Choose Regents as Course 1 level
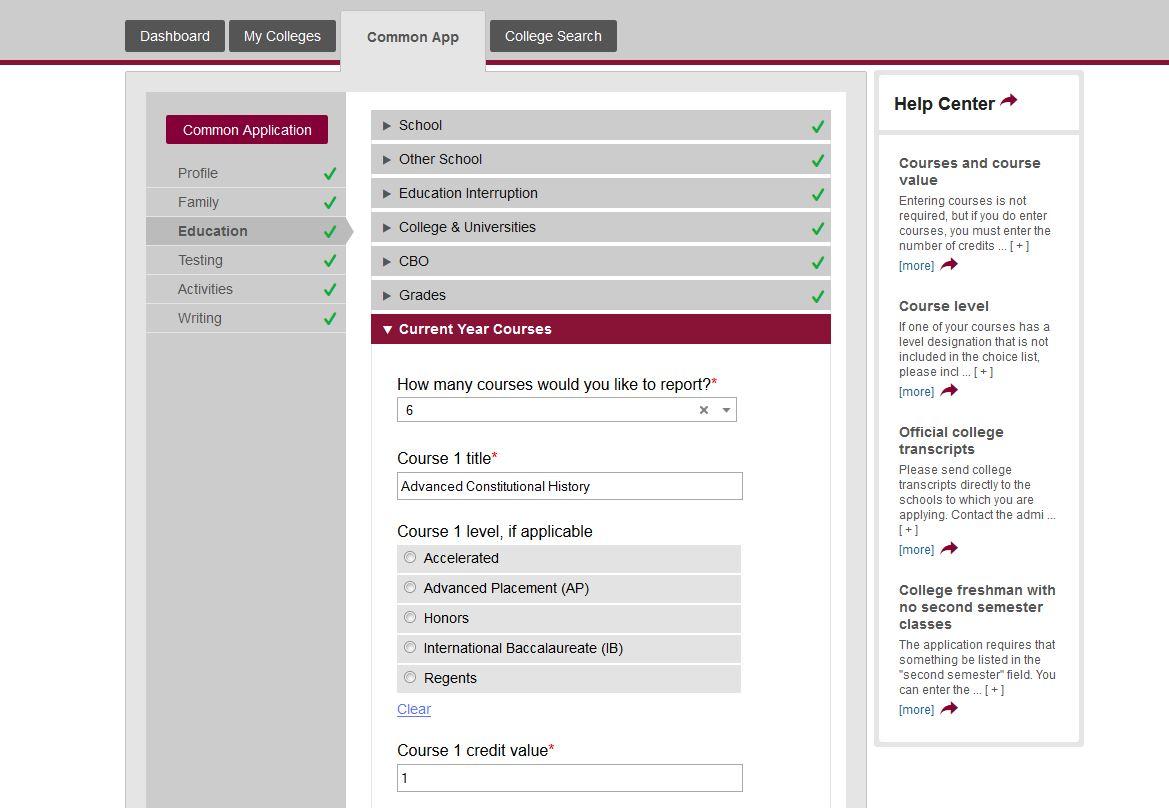The width and height of the screenshot is (1169, 808). [x=410, y=677]
